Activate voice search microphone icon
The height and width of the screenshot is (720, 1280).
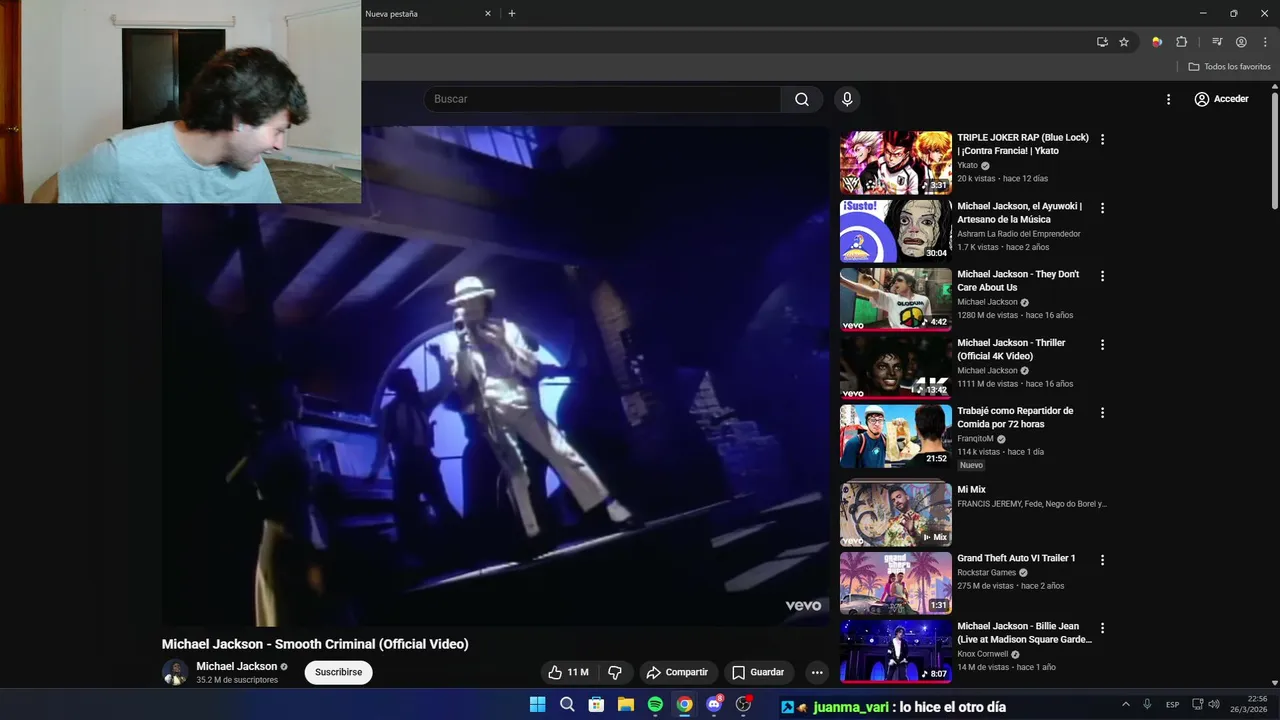click(x=847, y=99)
